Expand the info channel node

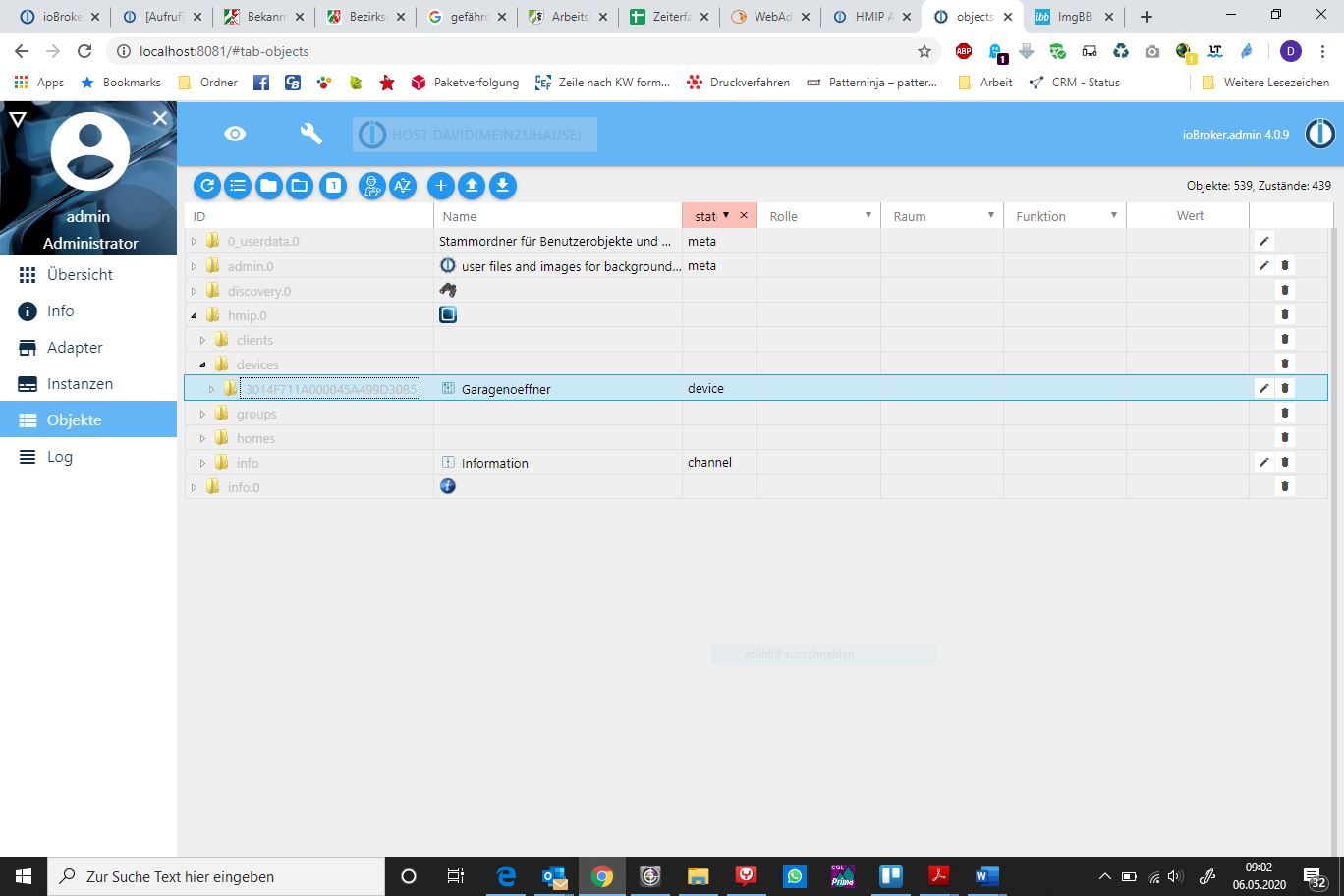202,463
